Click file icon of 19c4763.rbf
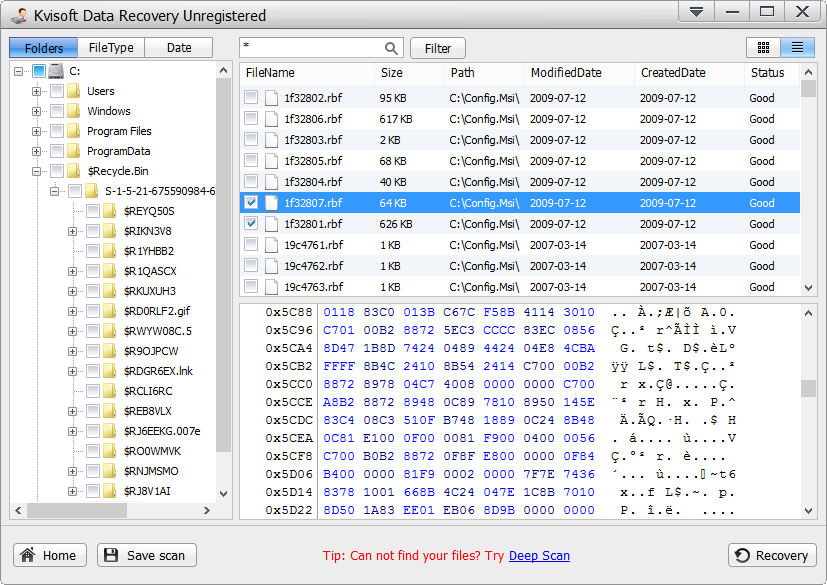The height and width of the screenshot is (585, 827). pyautogui.click(x=271, y=287)
